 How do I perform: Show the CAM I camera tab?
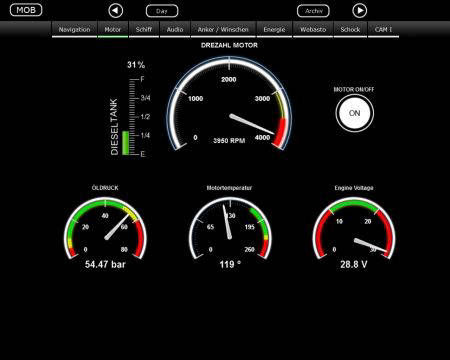tap(383, 30)
